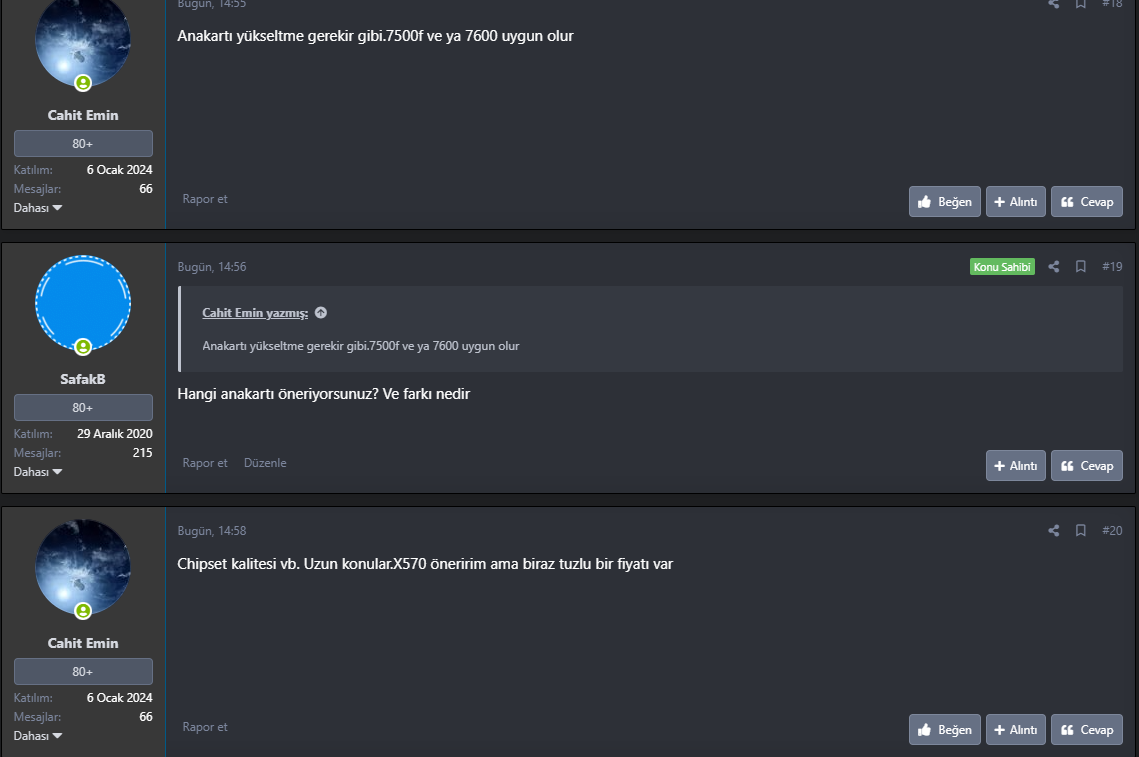Screen dimensions: 1139x757
Task: Open post #20 permalink number
Action: (1112, 531)
